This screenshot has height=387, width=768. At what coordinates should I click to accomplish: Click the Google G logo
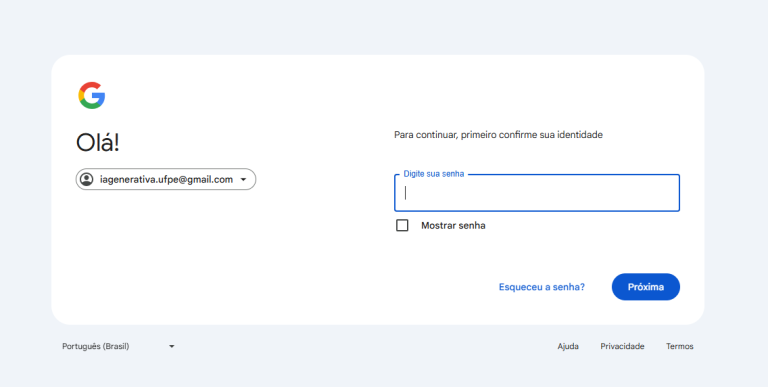(92, 95)
